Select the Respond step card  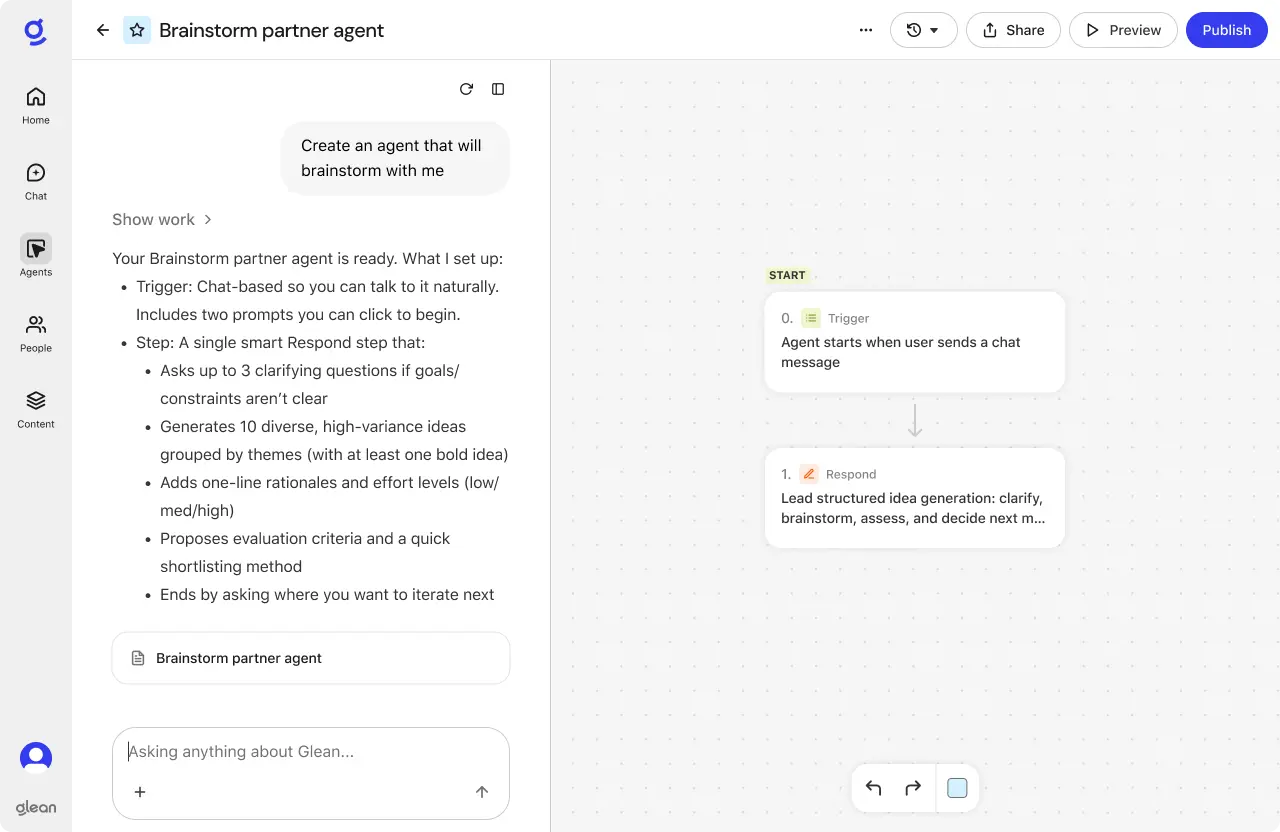pos(914,497)
